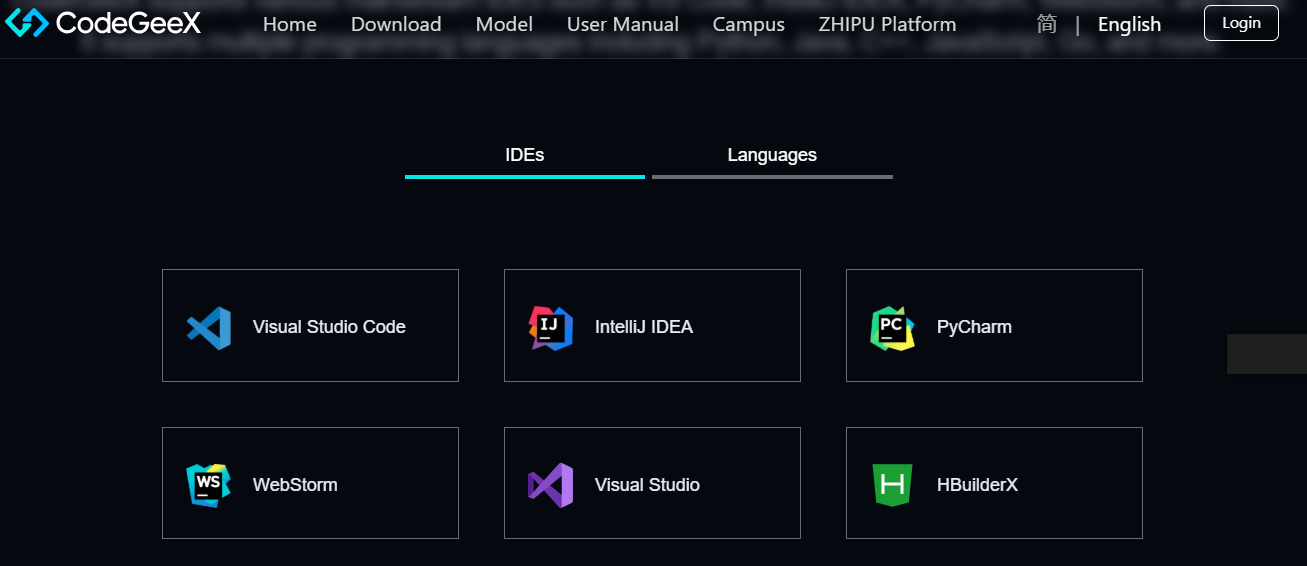Open the Home nav item

290,24
